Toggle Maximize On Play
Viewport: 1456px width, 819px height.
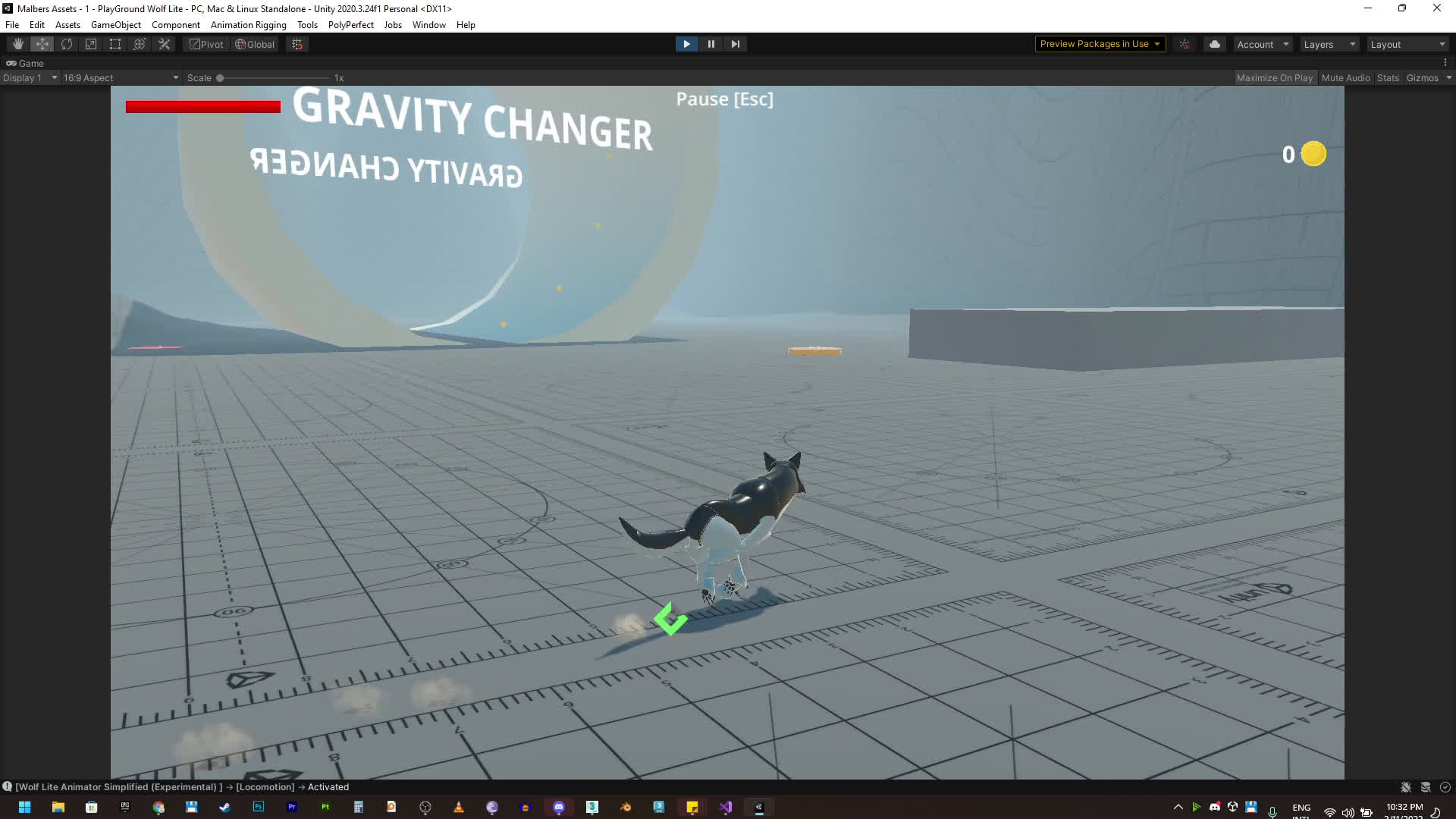pyautogui.click(x=1274, y=77)
